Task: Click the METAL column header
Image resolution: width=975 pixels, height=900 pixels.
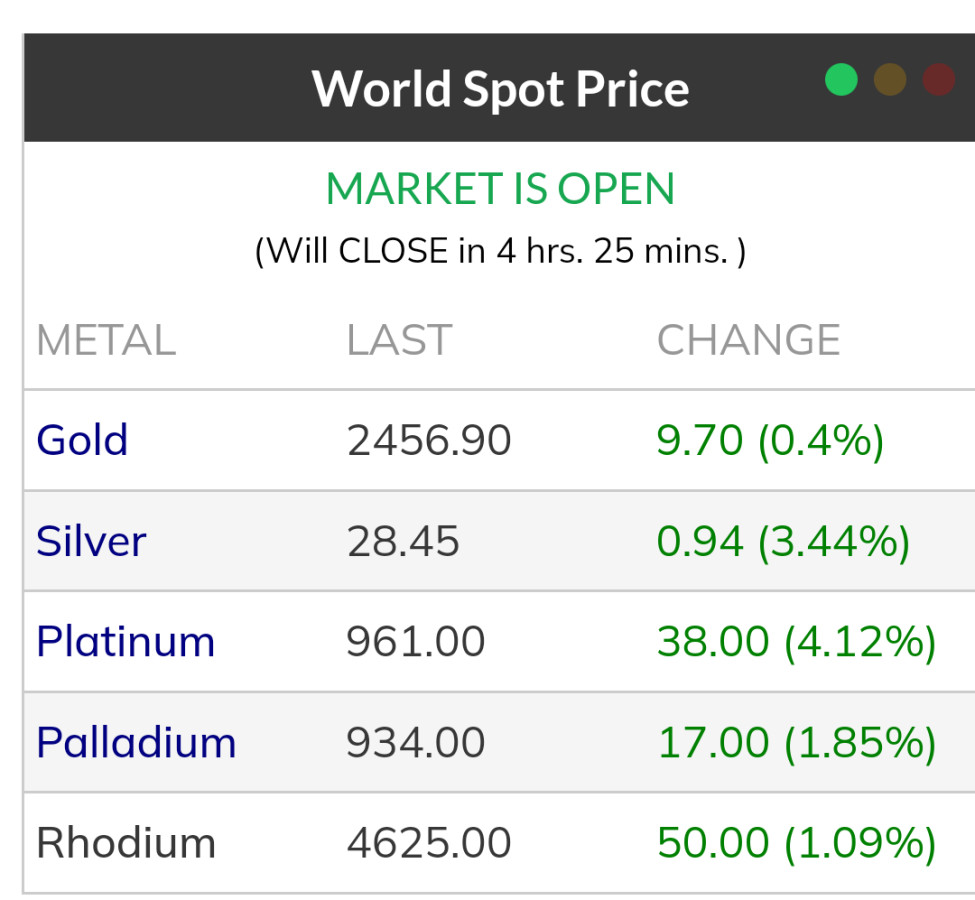Action: (x=106, y=340)
